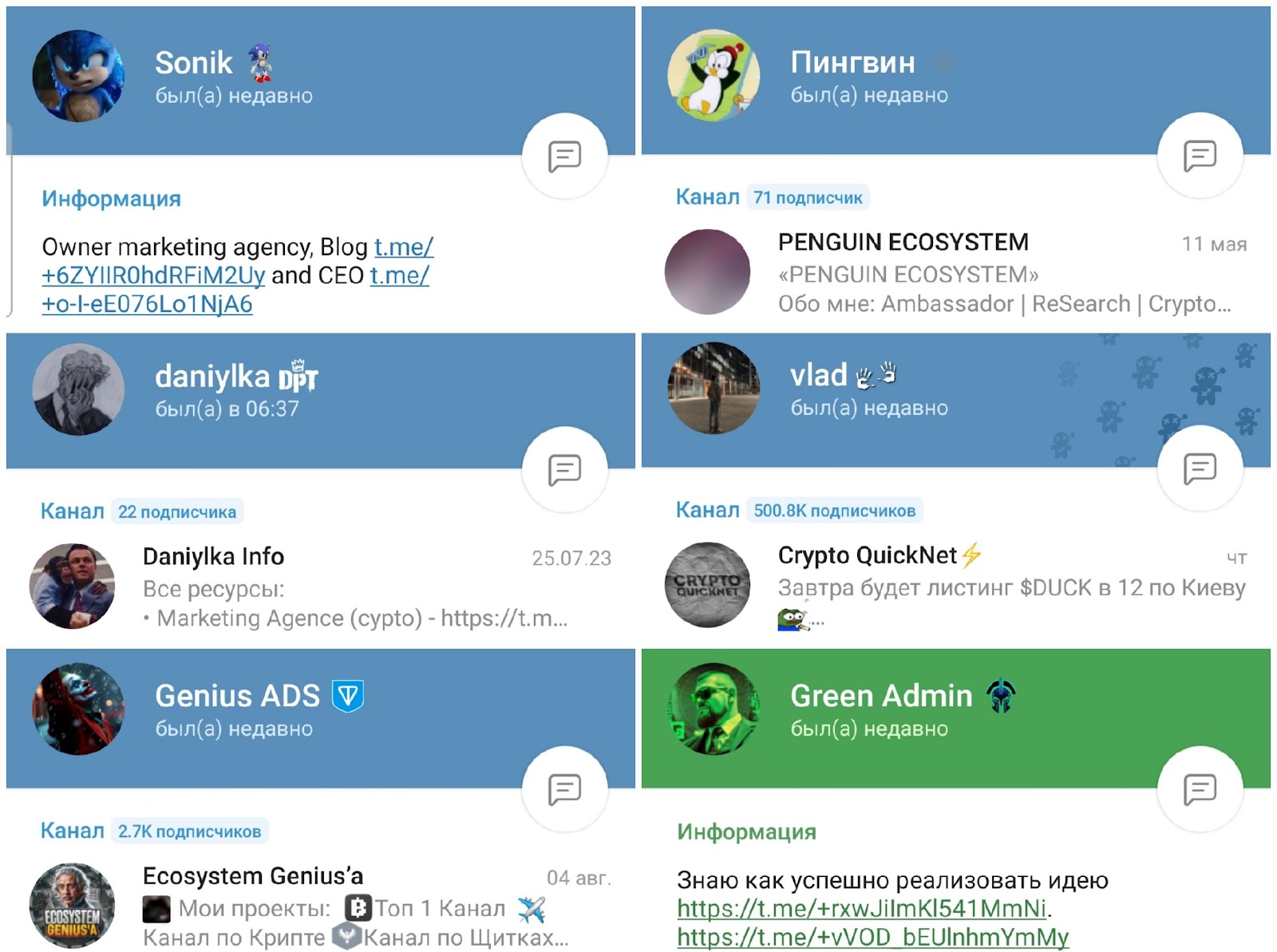Start chat with Genius ADS
Screen dimensions: 1277x952
pos(564,789)
